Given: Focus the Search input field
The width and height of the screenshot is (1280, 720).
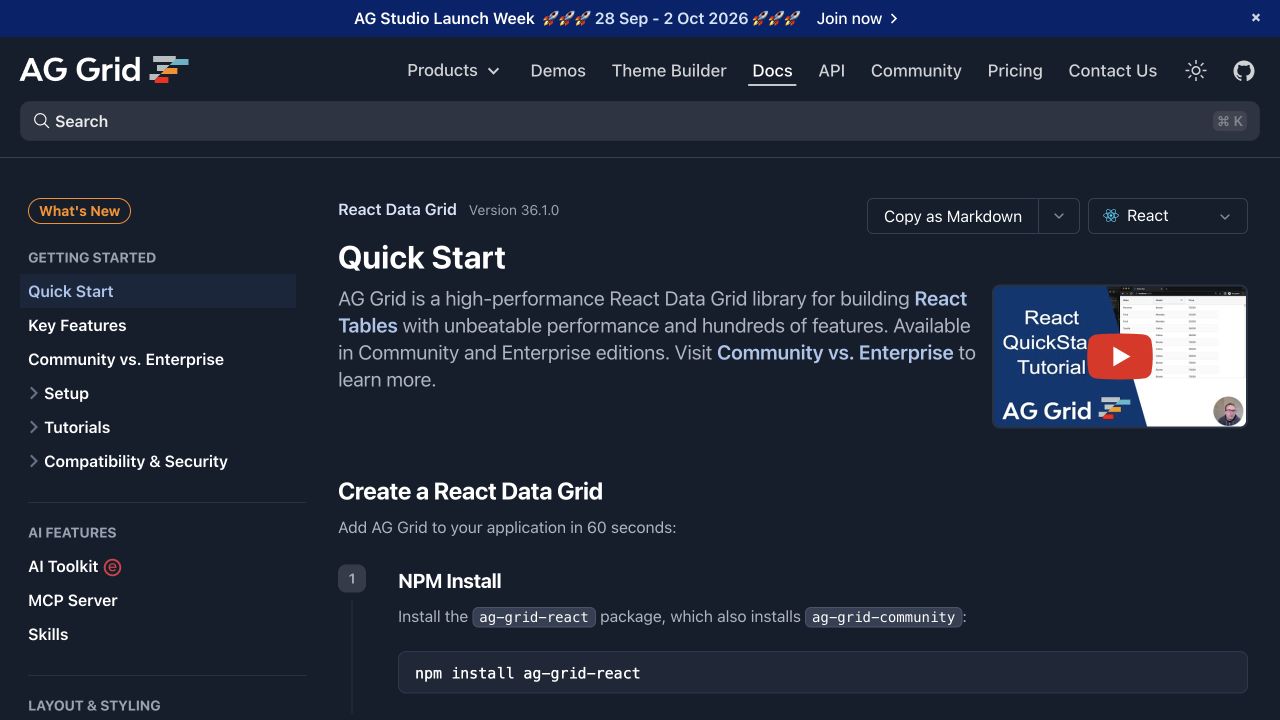Looking at the screenshot, I should (x=640, y=121).
